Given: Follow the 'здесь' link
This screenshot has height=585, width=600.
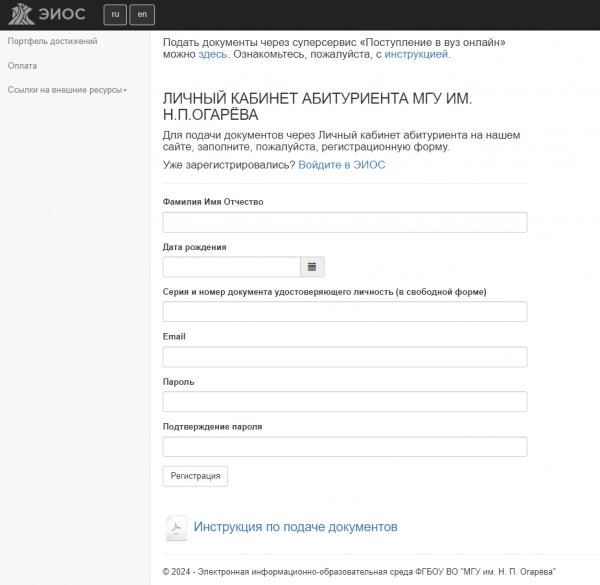Looking at the screenshot, I should coord(212,54).
